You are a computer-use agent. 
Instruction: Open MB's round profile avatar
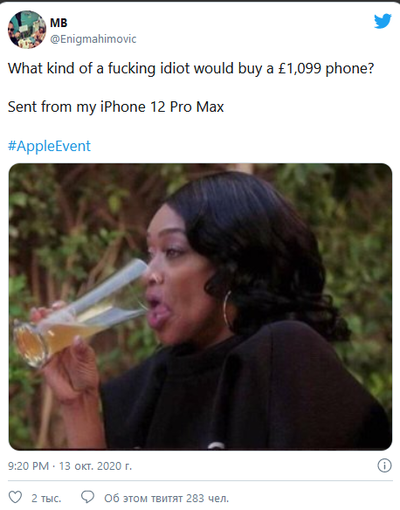[x=27, y=29]
